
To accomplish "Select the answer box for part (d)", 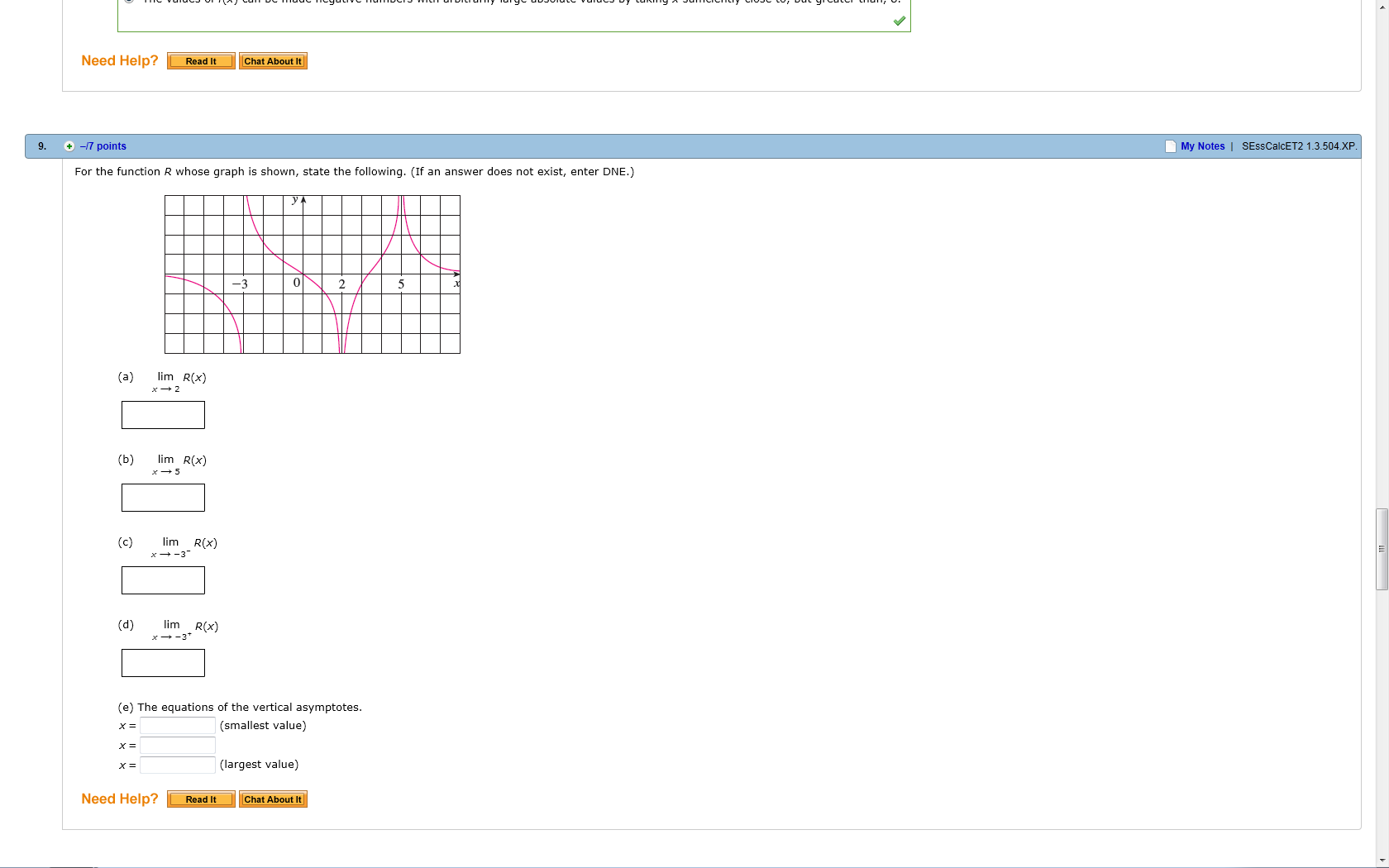I will (x=163, y=662).
